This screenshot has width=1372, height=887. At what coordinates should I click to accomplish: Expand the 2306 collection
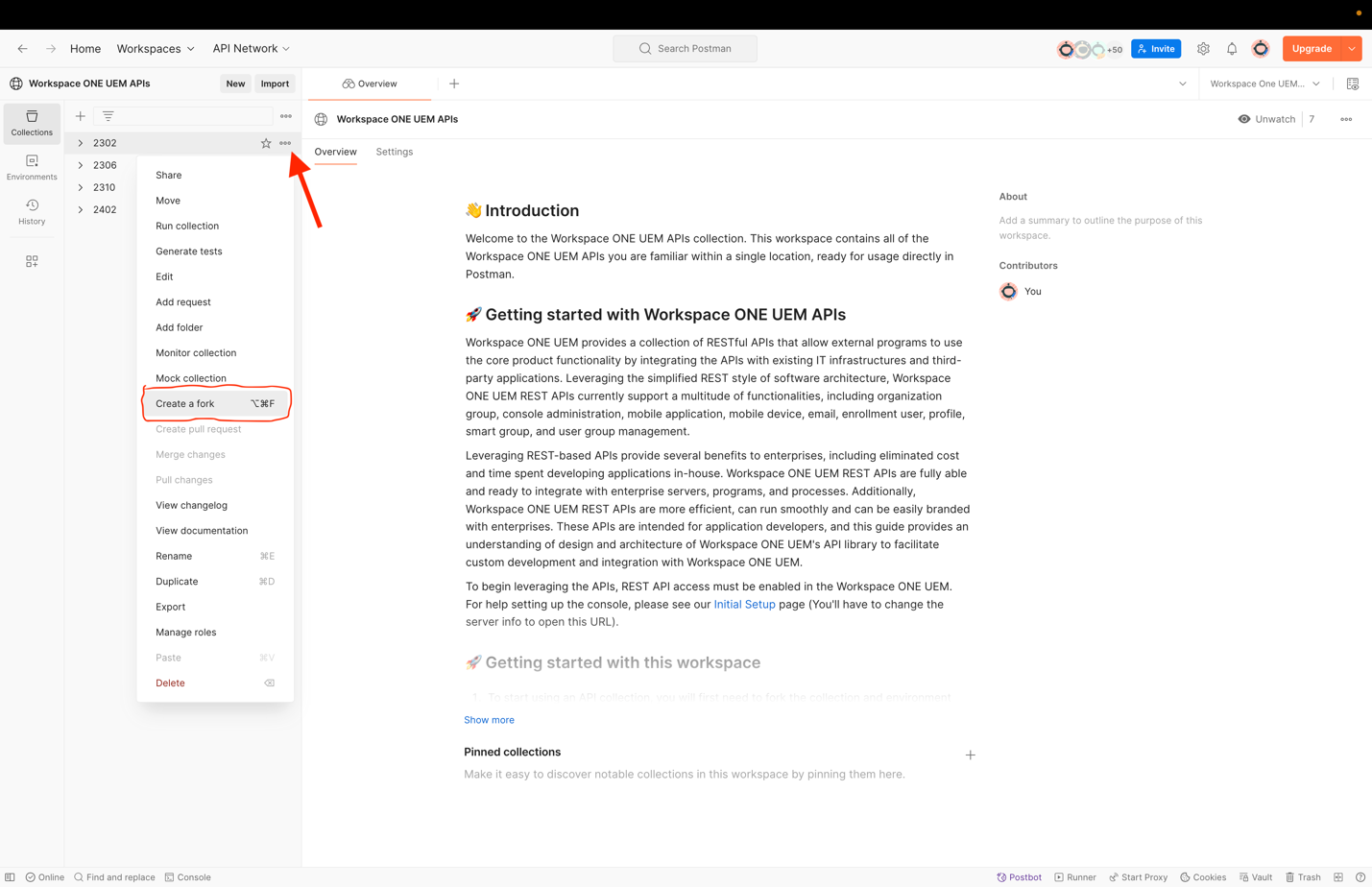point(80,164)
